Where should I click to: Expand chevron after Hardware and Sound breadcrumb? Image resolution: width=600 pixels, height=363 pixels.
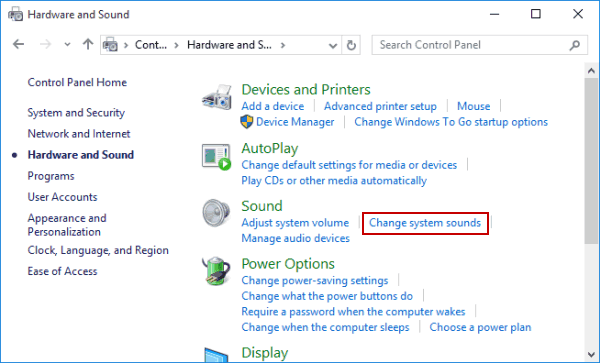[x=283, y=45]
